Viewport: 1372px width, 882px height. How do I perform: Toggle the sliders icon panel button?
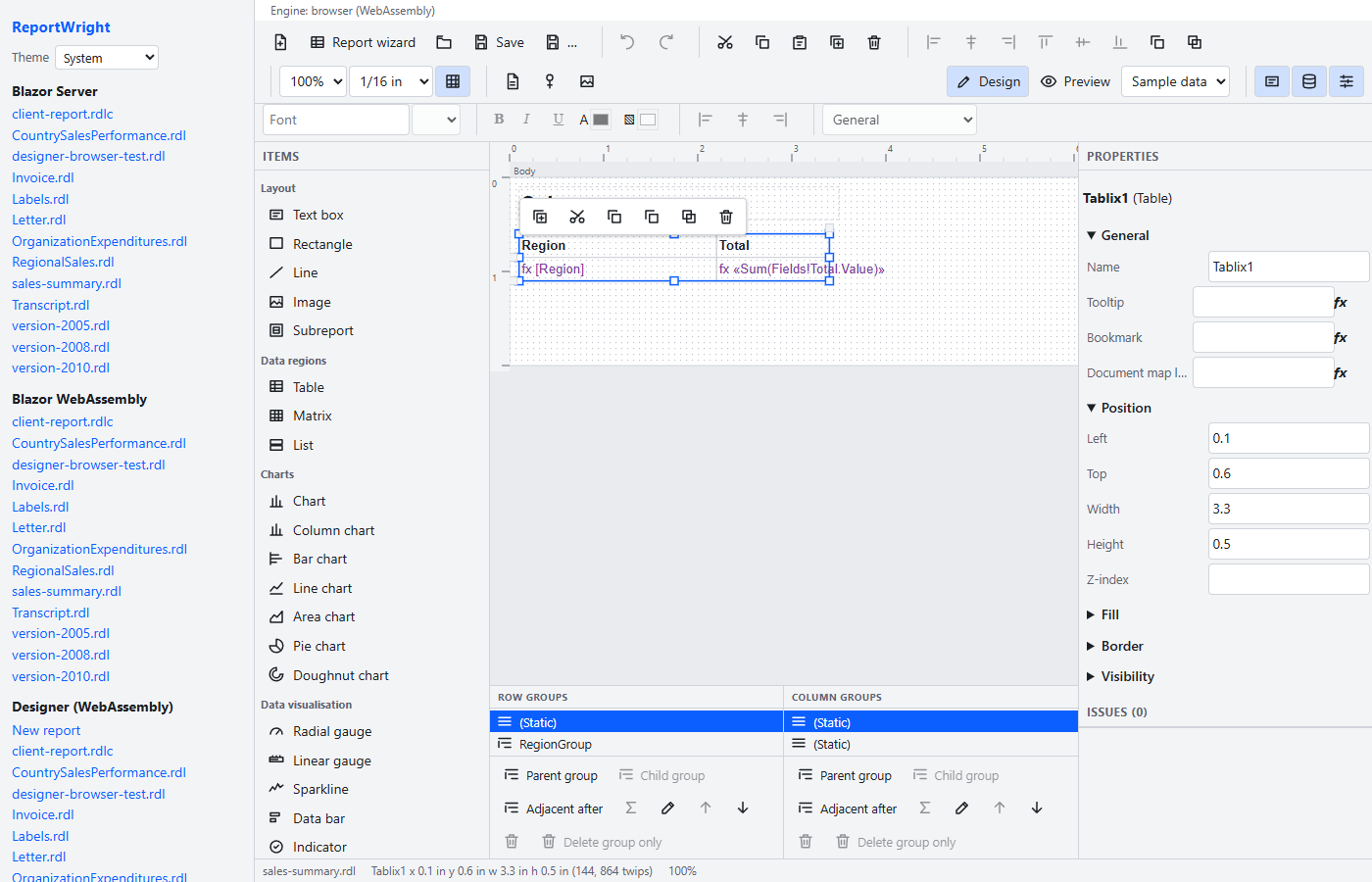pos(1347,81)
